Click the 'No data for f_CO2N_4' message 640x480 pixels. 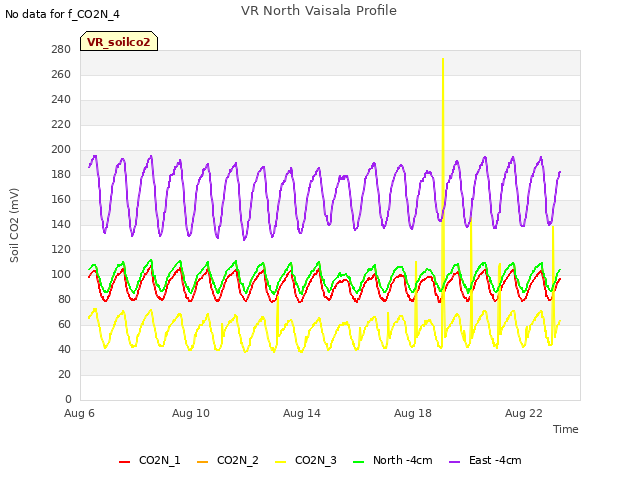[62, 14]
